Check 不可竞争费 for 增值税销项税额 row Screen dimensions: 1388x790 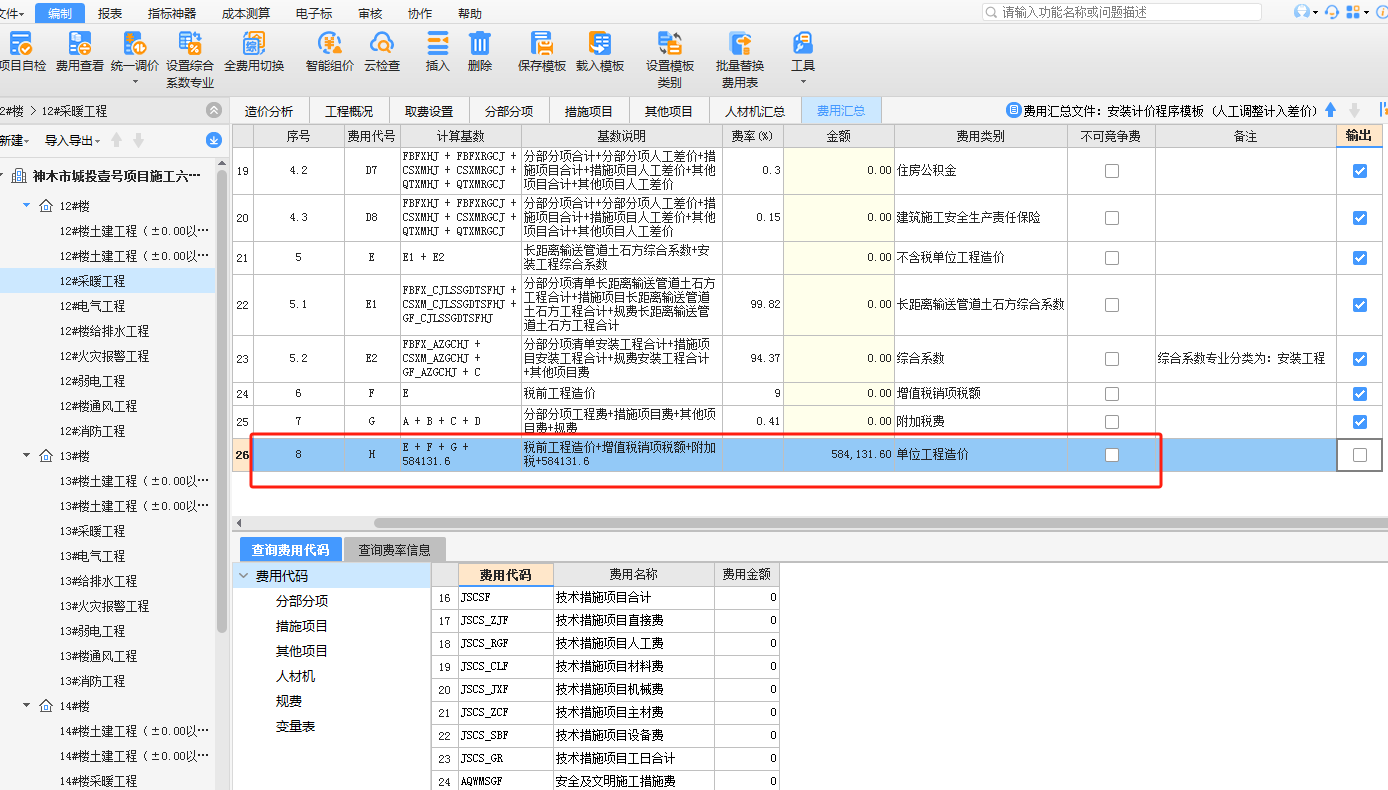(x=1111, y=394)
